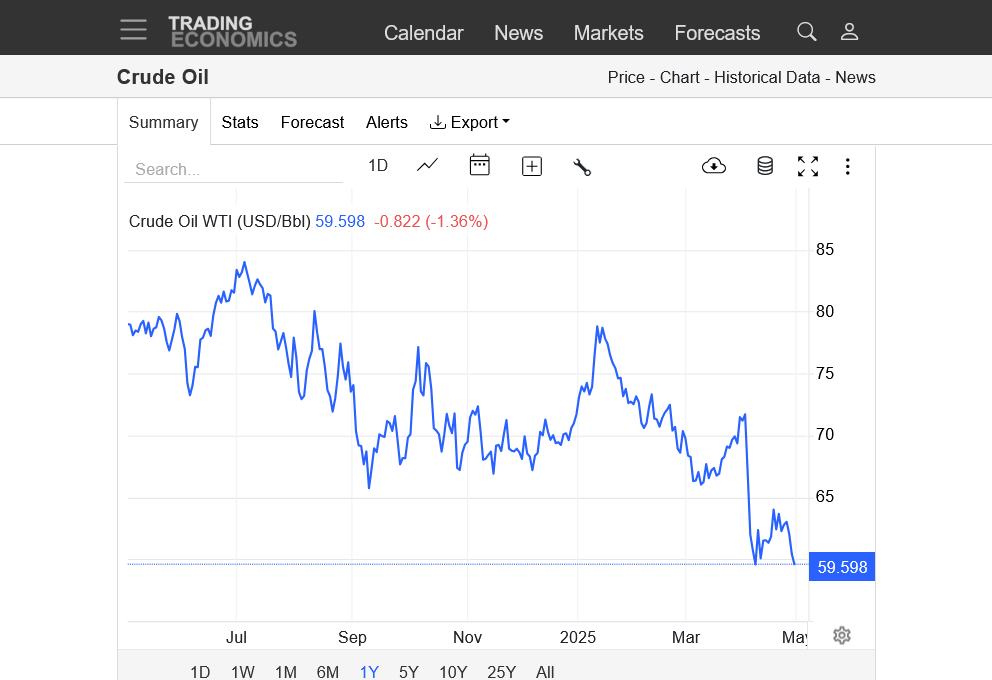992x680 pixels.
Task: Download chart via cloud icon
Action: 714,166
